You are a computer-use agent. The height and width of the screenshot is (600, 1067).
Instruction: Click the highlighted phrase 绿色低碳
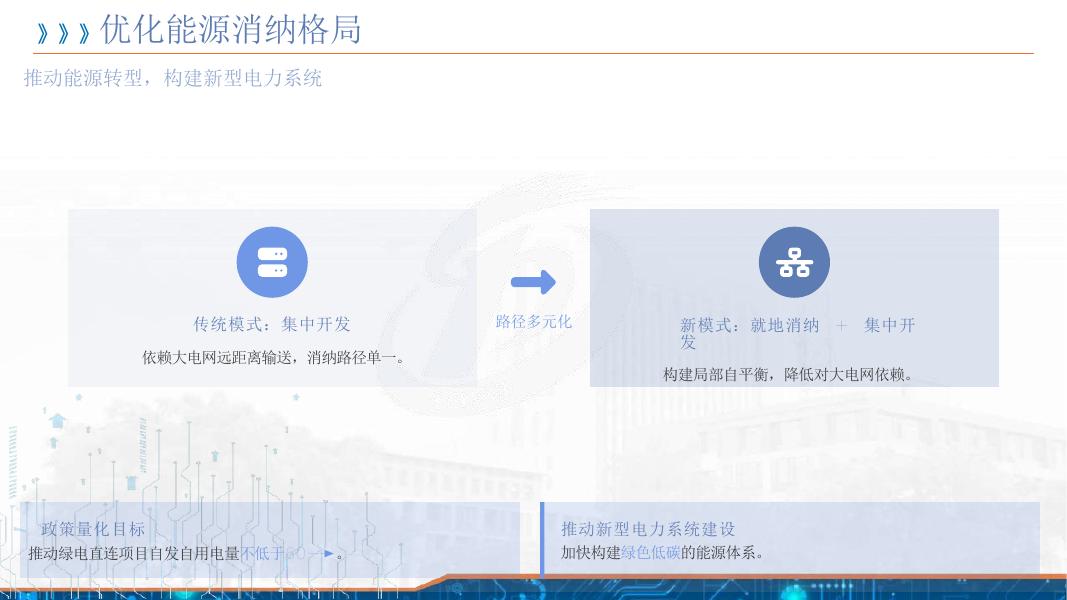[x=652, y=551]
